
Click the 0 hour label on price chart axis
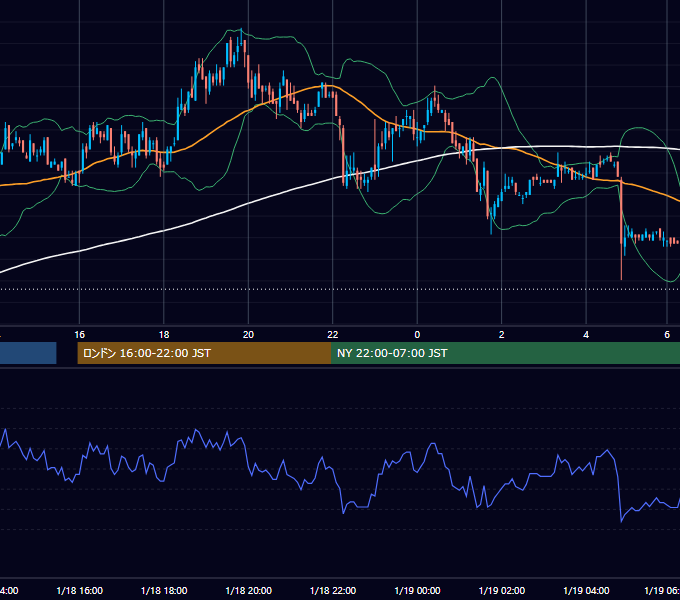[417, 335]
